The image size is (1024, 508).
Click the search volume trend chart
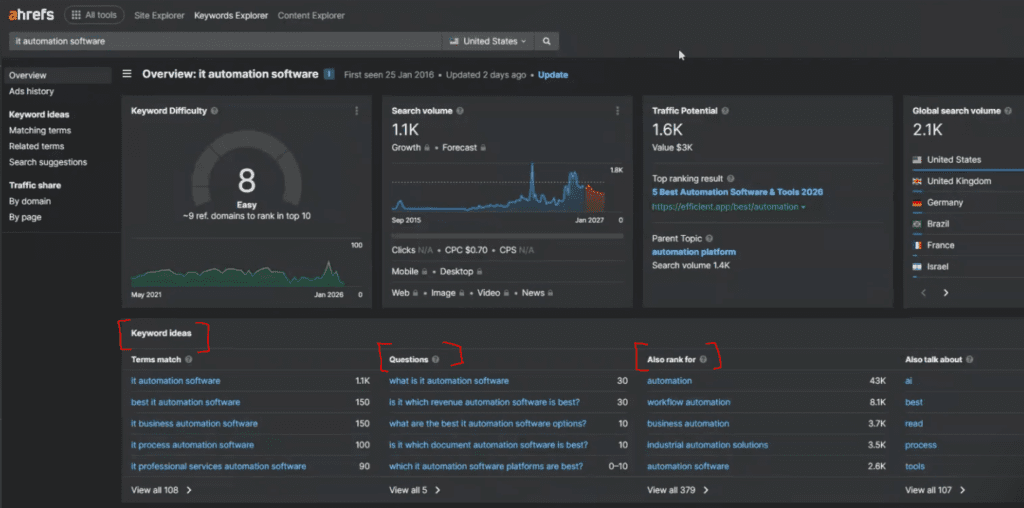coord(498,188)
